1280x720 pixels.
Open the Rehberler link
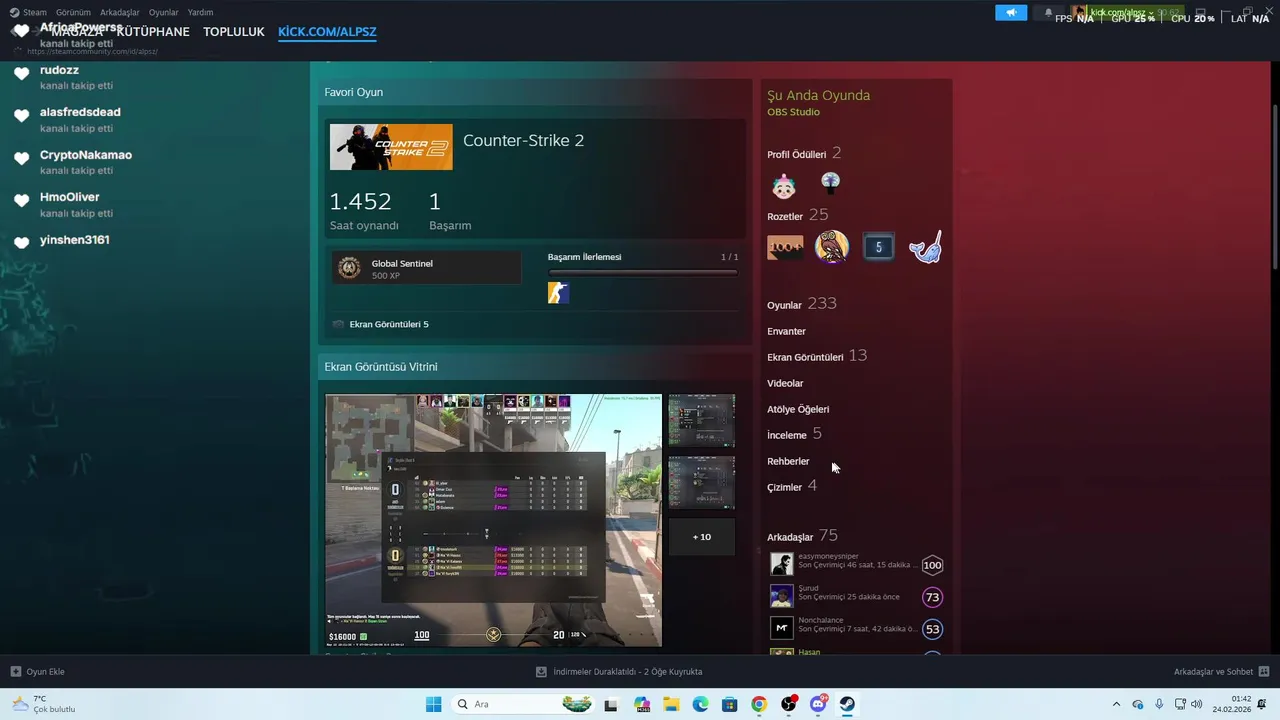(x=788, y=461)
